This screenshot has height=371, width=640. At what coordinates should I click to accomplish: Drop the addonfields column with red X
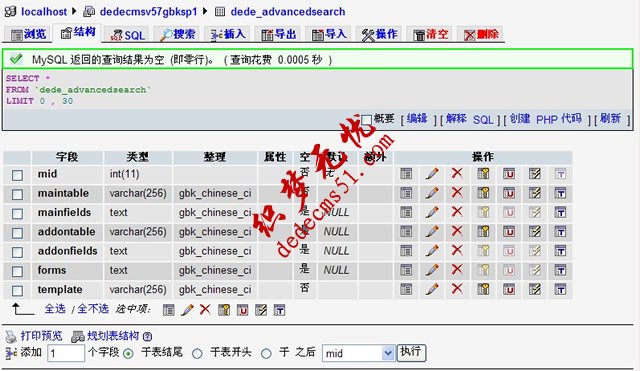457,251
